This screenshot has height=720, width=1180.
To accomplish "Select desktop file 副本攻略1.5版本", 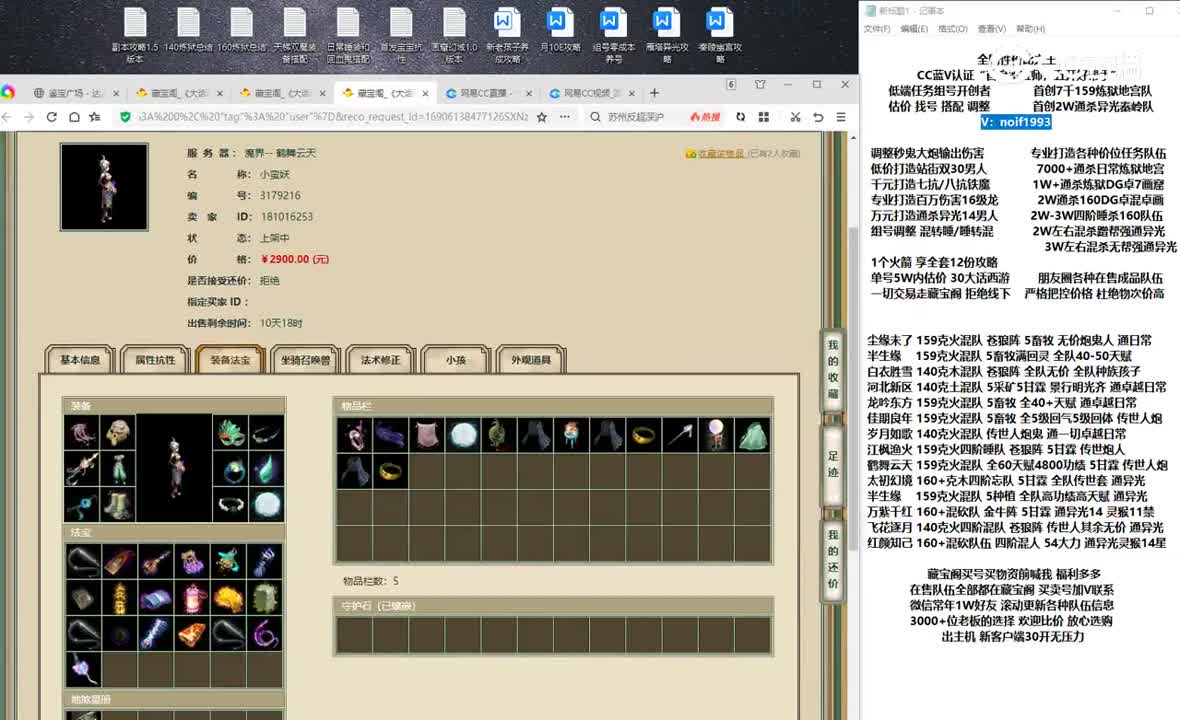I will 135,36.
